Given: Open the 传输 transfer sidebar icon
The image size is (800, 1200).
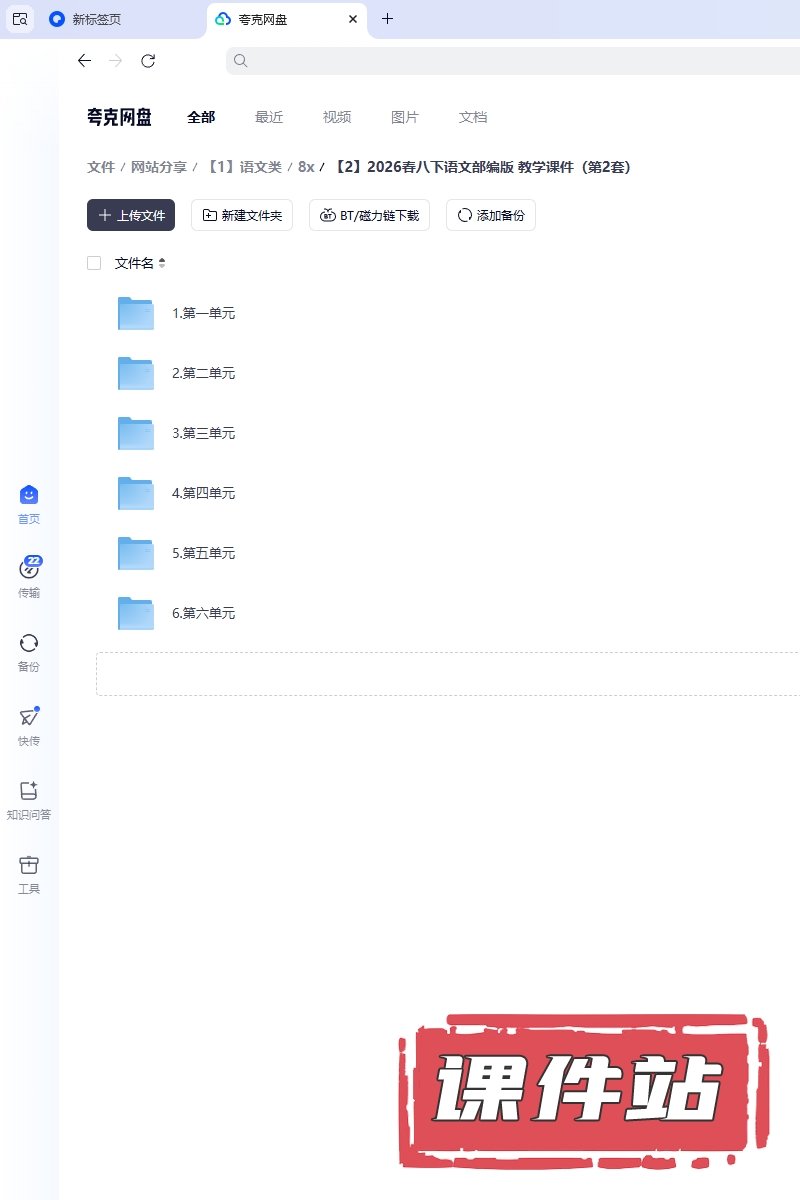Looking at the screenshot, I should (x=29, y=569).
